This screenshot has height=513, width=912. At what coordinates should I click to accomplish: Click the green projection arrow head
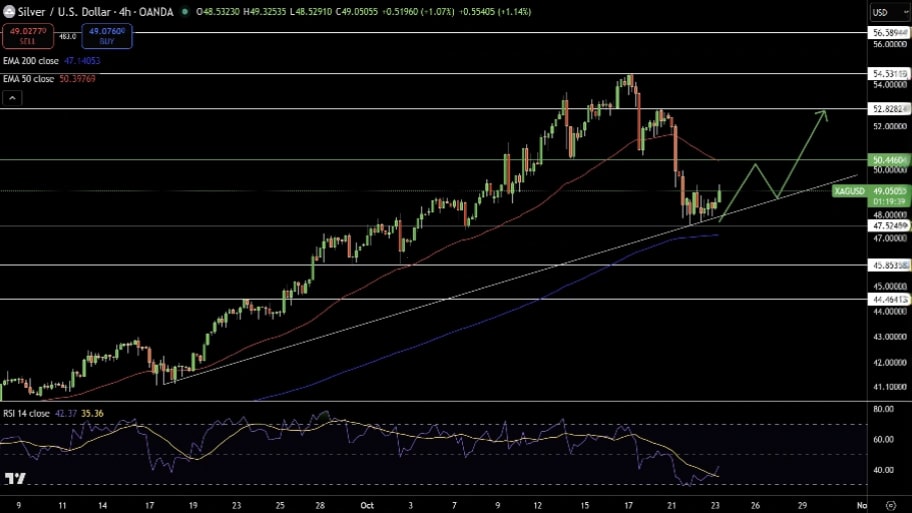point(824,113)
